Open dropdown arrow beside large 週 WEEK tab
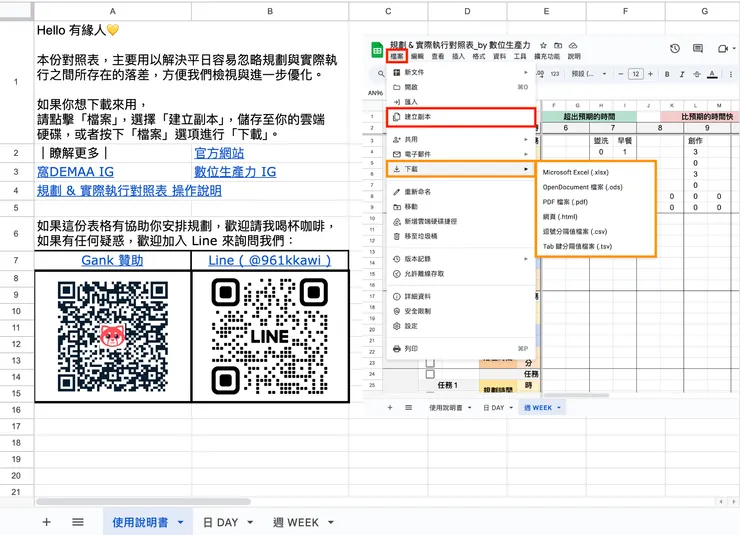 pos(331,522)
